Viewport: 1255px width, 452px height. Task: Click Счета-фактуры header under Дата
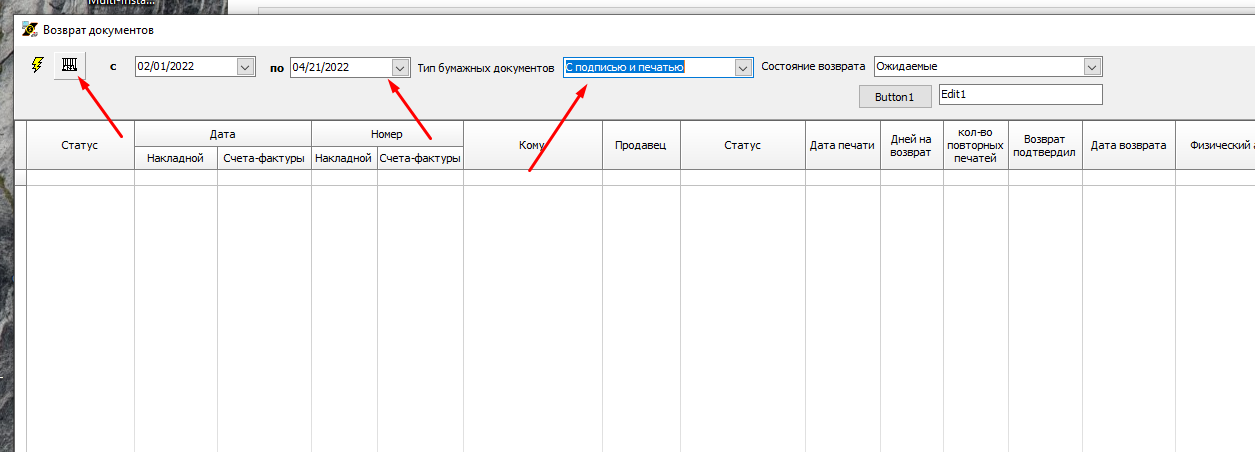coord(264,158)
